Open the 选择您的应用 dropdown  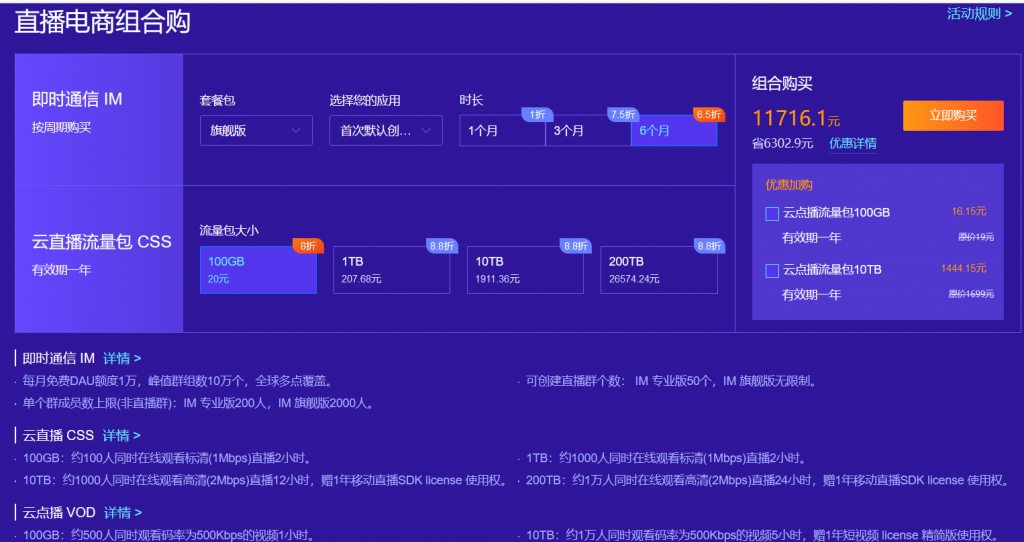(x=385, y=131)
